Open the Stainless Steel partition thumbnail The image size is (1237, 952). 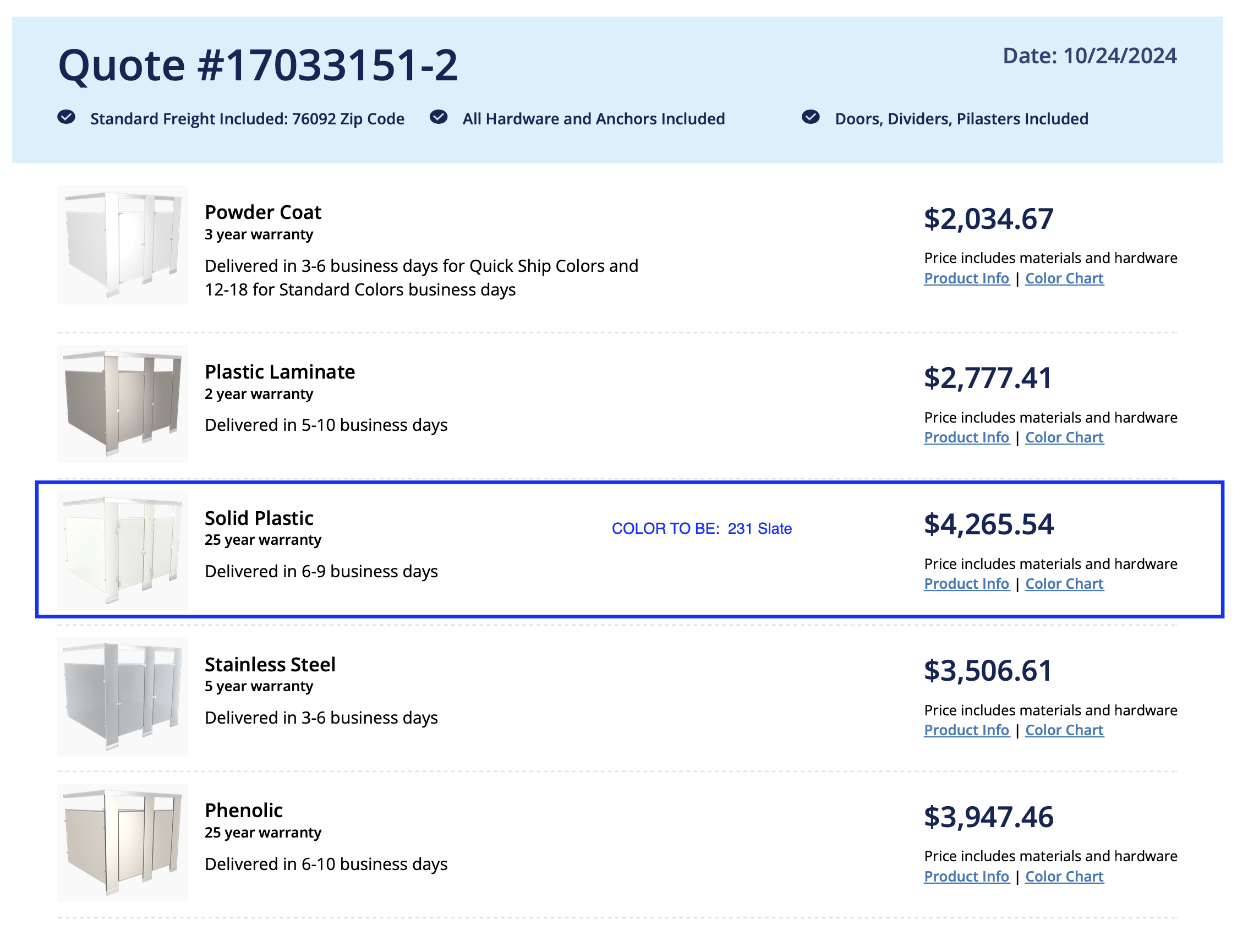[122, 697]
